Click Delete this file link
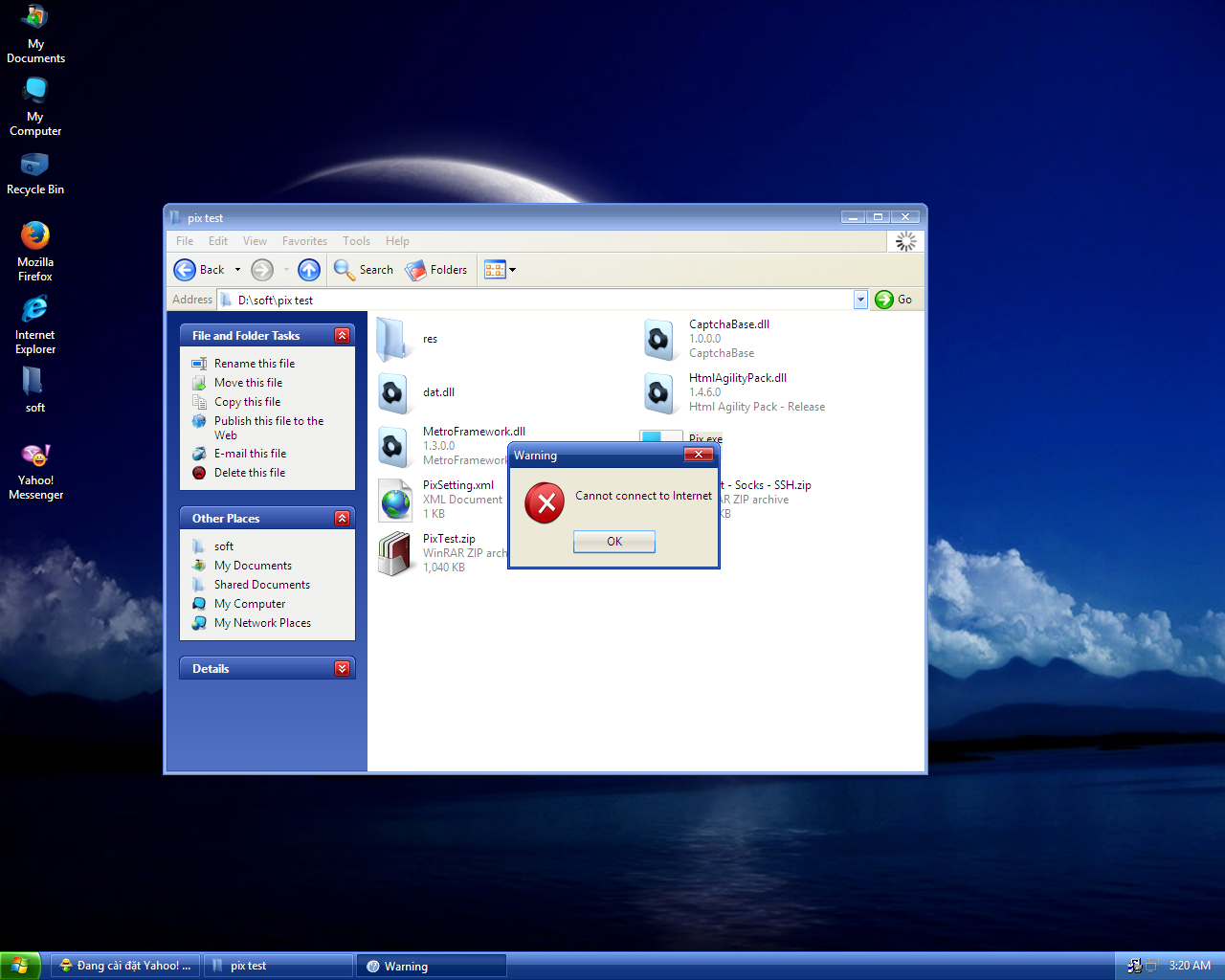This screenshot has height=980, width=1225. tap(249, 473)
